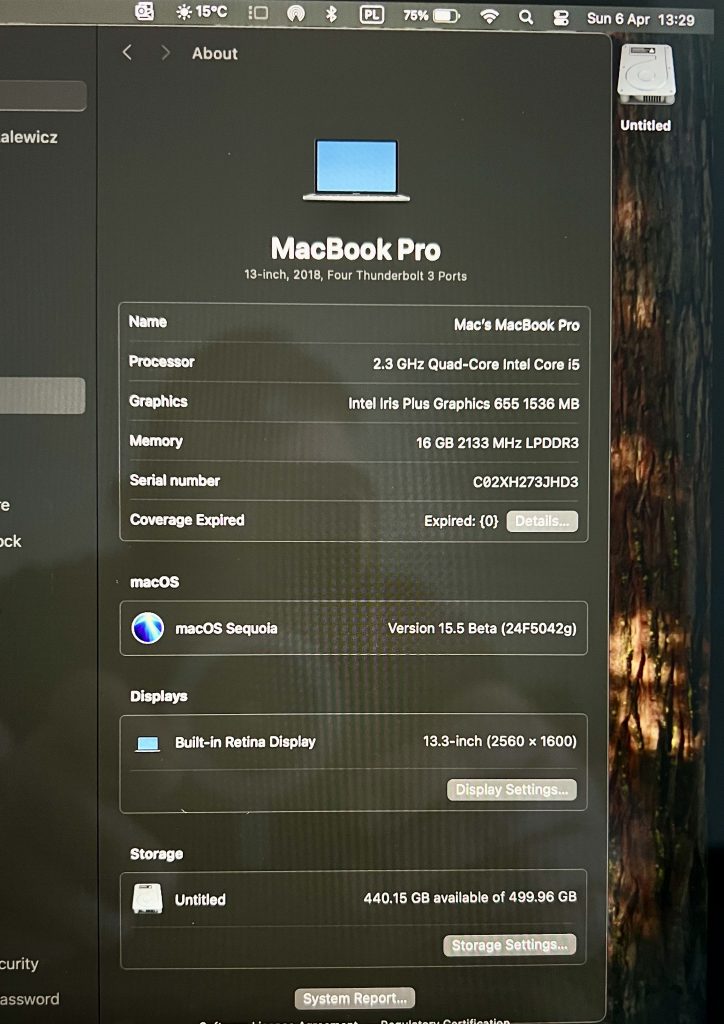Open the PL keyboard input source menu
Screen dimensions: 724x1024
[x=371, y=14]
